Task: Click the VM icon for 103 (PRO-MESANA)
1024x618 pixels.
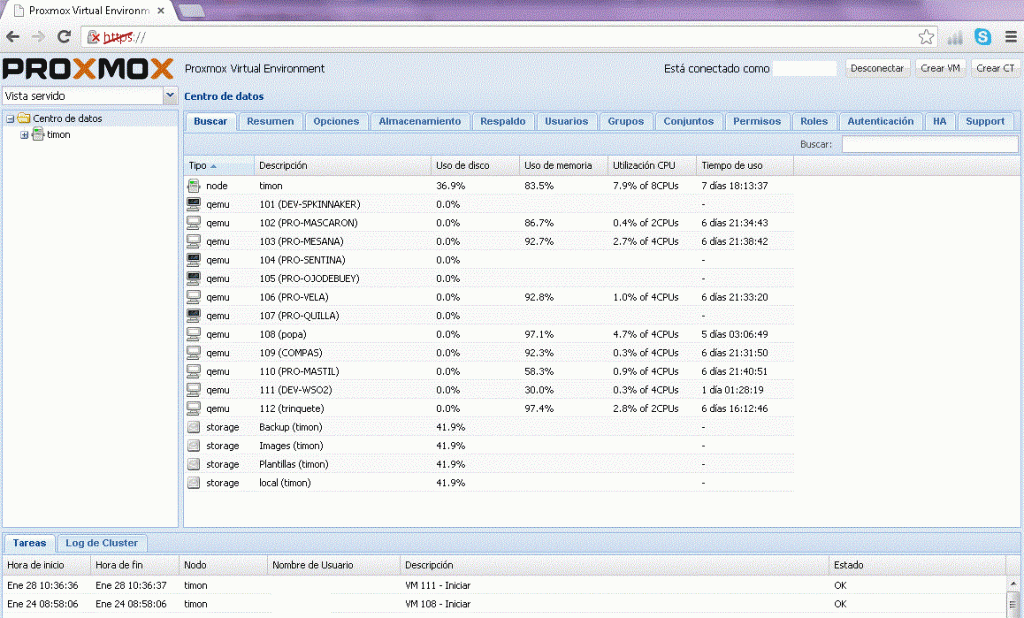Action: [193, 241]
